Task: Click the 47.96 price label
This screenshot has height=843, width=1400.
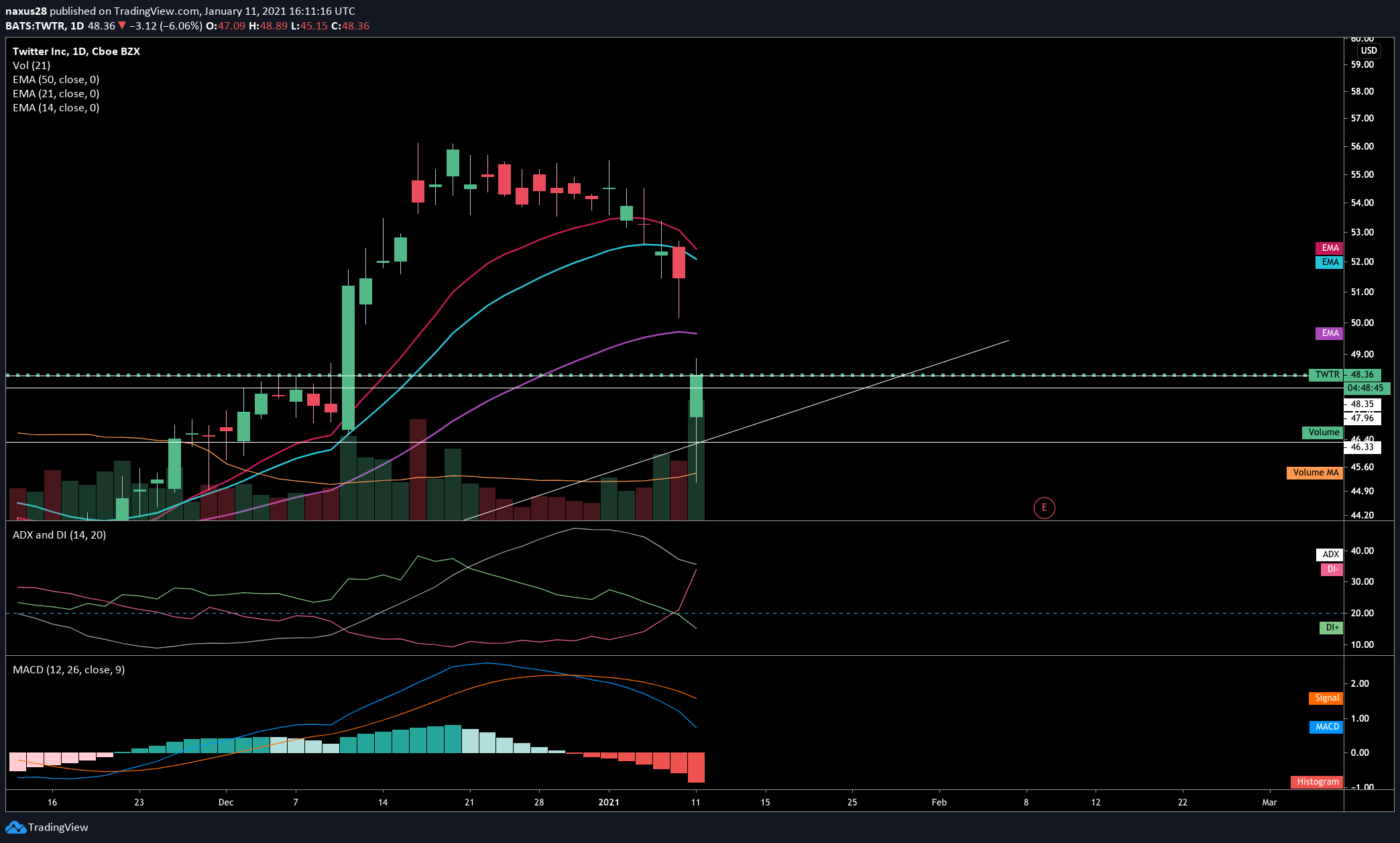Action: click(x=1362, y=418)
